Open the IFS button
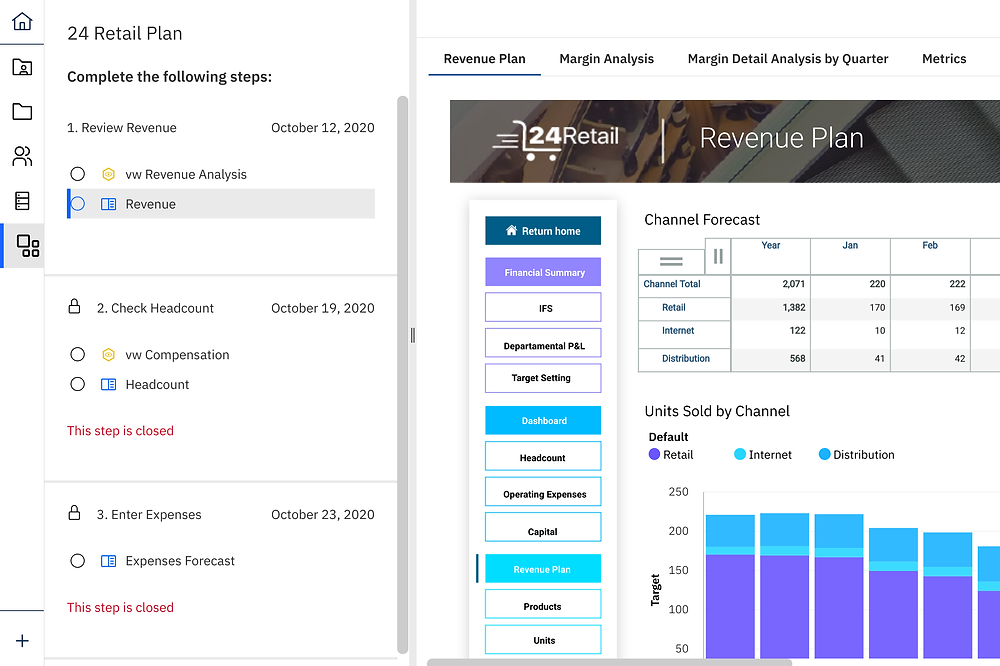The width and height of the screenshot is (1000, 666). click(x=543, y=307)
